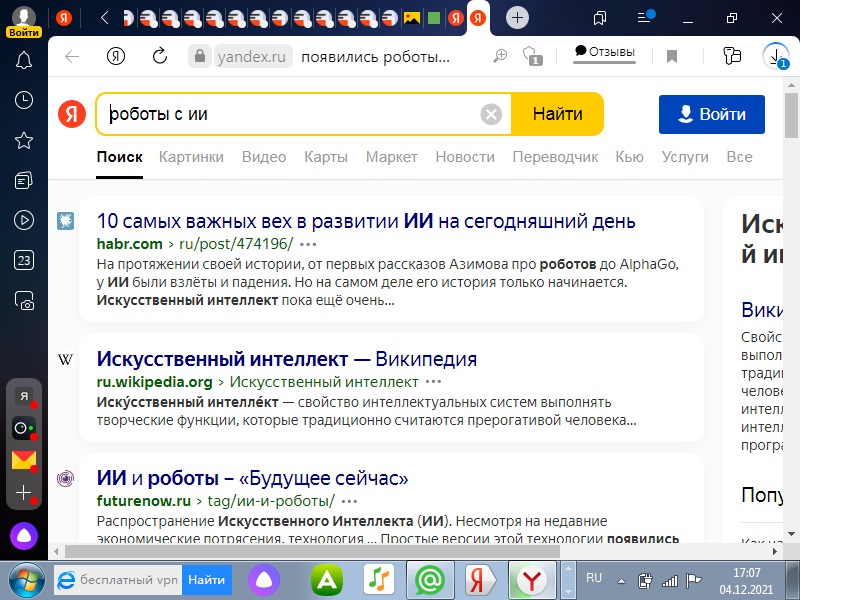This screenshot has width=845, height=600.
Task: Switch to Картинки tab
Action: tap(191, 157)
